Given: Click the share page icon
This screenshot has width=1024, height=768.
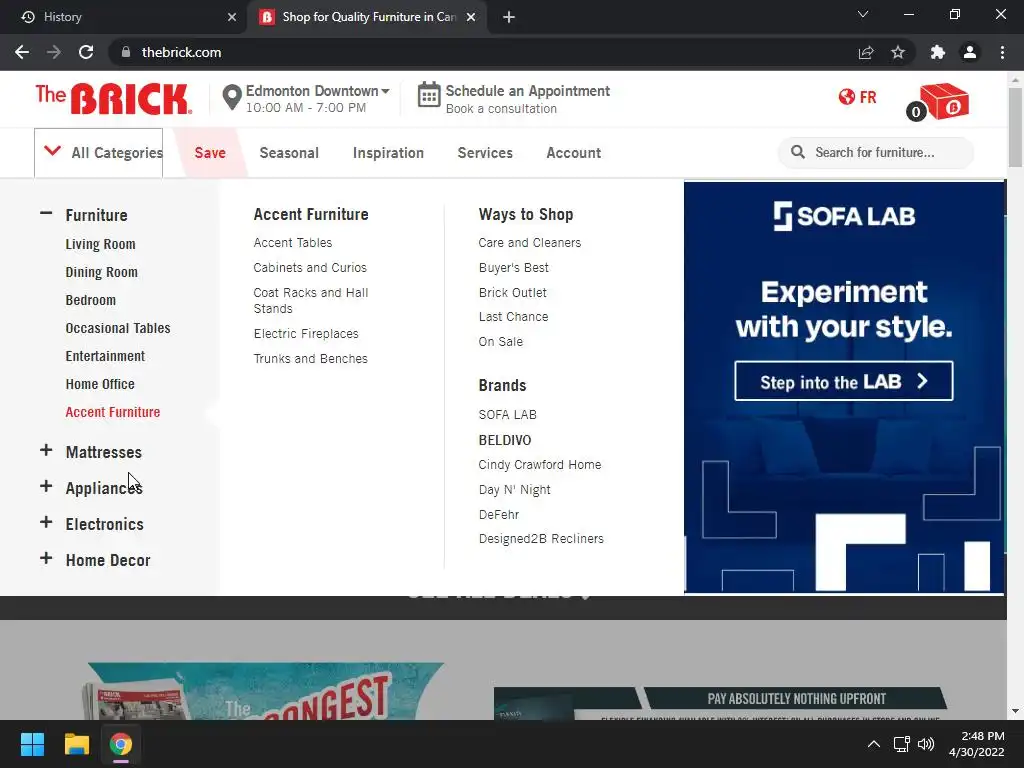Looking at the screenshot, I should 866,52.
